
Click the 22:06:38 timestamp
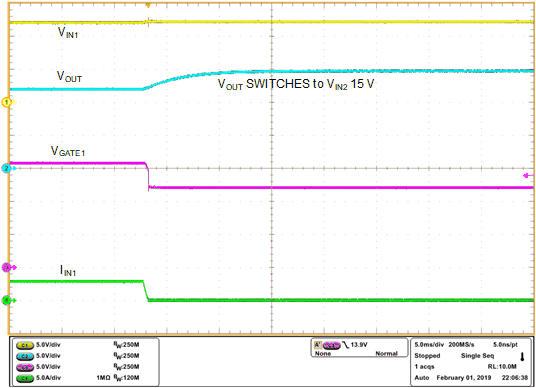(514, 378)
